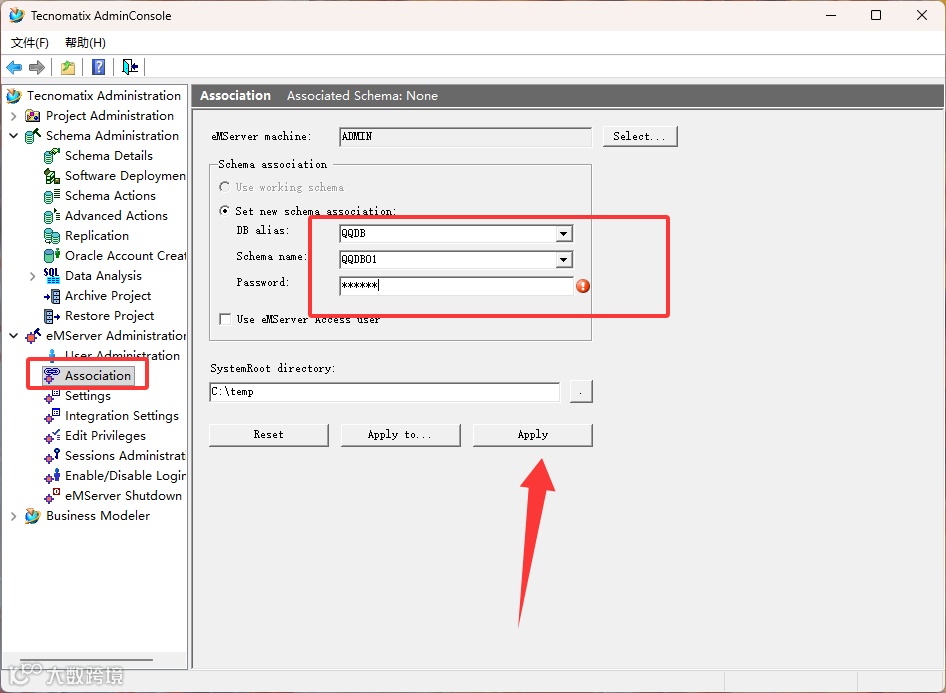Click the Schema Administration node icon
Viewport: 946px width, 693px height.
coord(33,136)
